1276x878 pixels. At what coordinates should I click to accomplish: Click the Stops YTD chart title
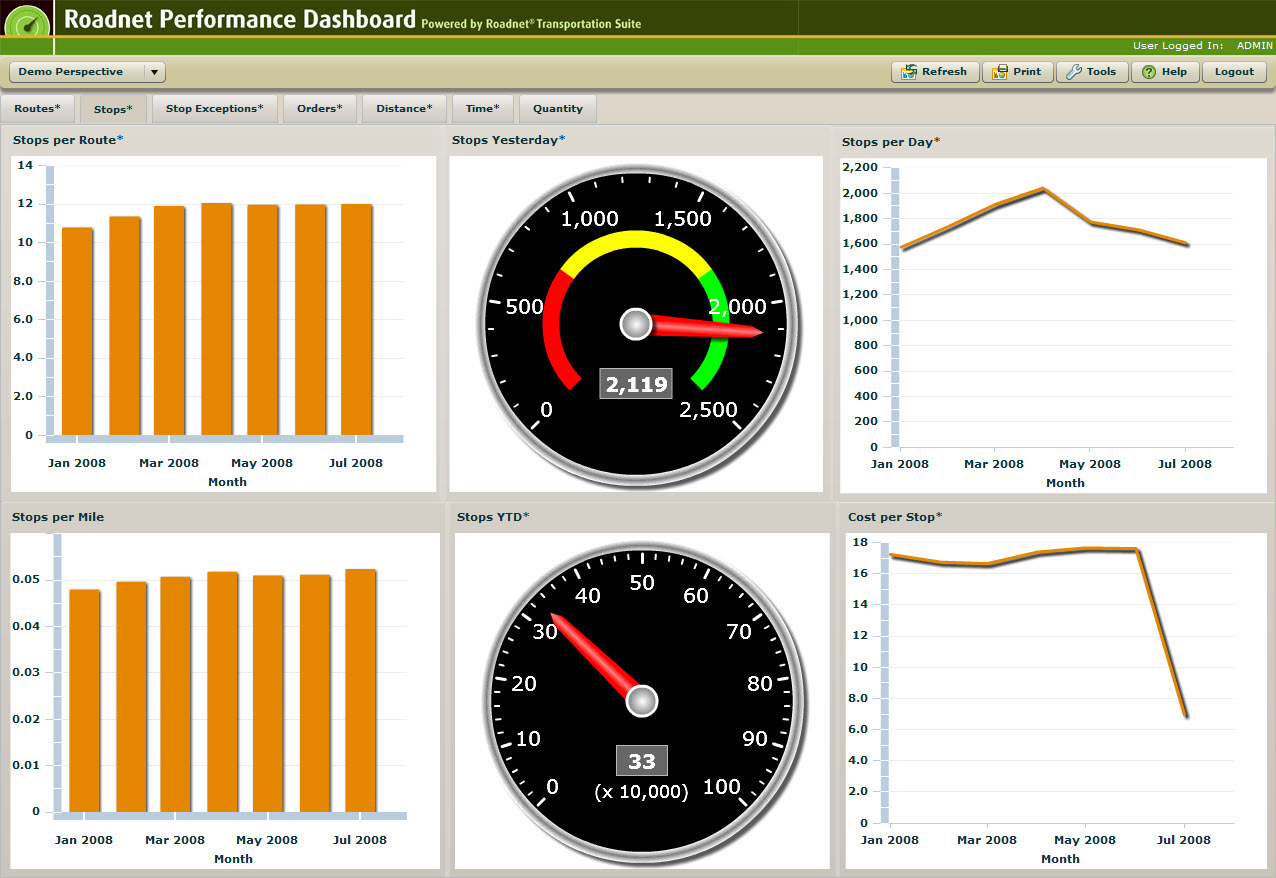click(x=493, y=517)
